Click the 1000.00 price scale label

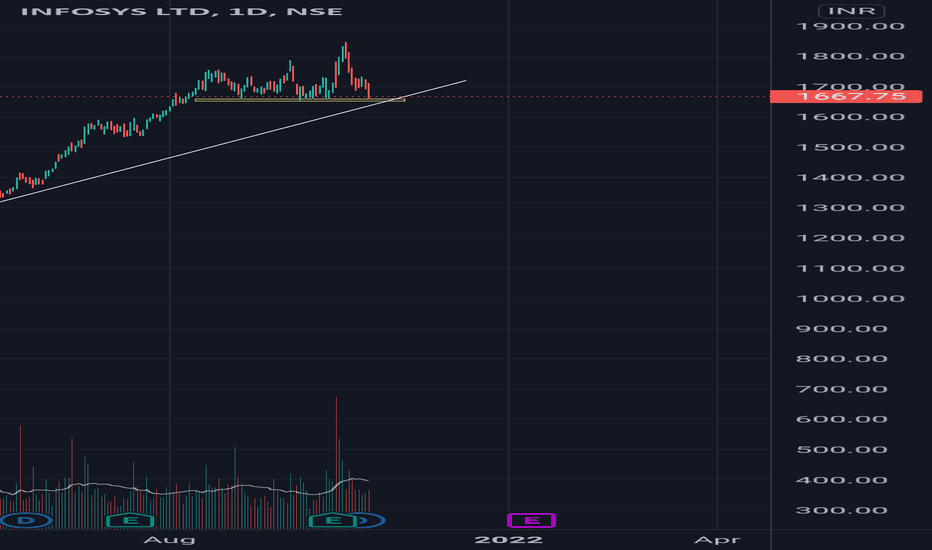[850, 299]
